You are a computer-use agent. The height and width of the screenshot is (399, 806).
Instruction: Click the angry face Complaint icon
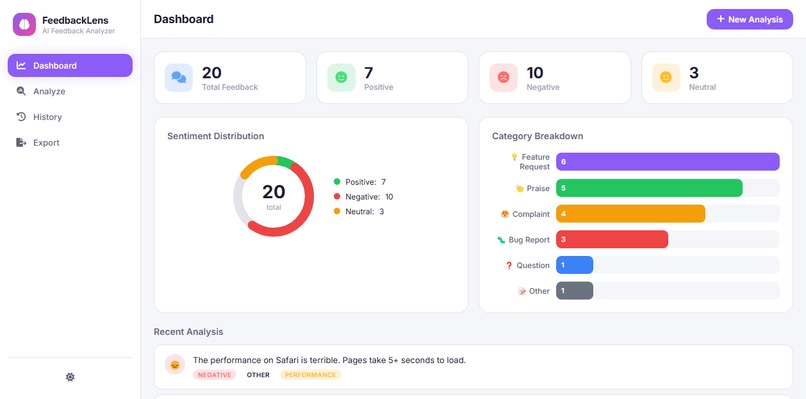point(505,214)
